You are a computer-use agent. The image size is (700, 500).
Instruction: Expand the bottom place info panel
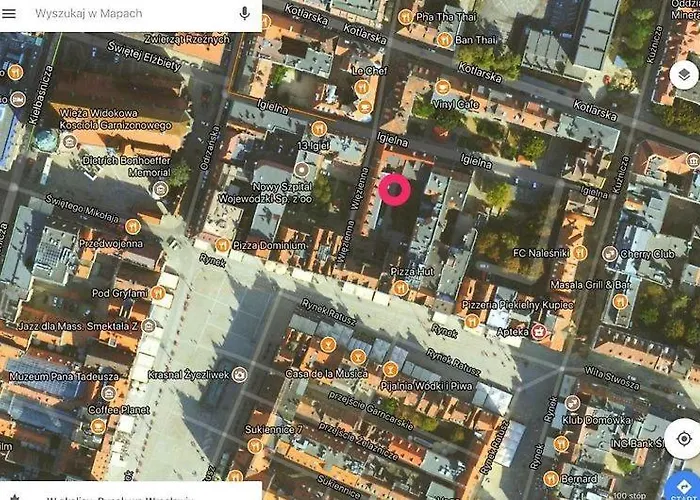[x=130, y=492]
